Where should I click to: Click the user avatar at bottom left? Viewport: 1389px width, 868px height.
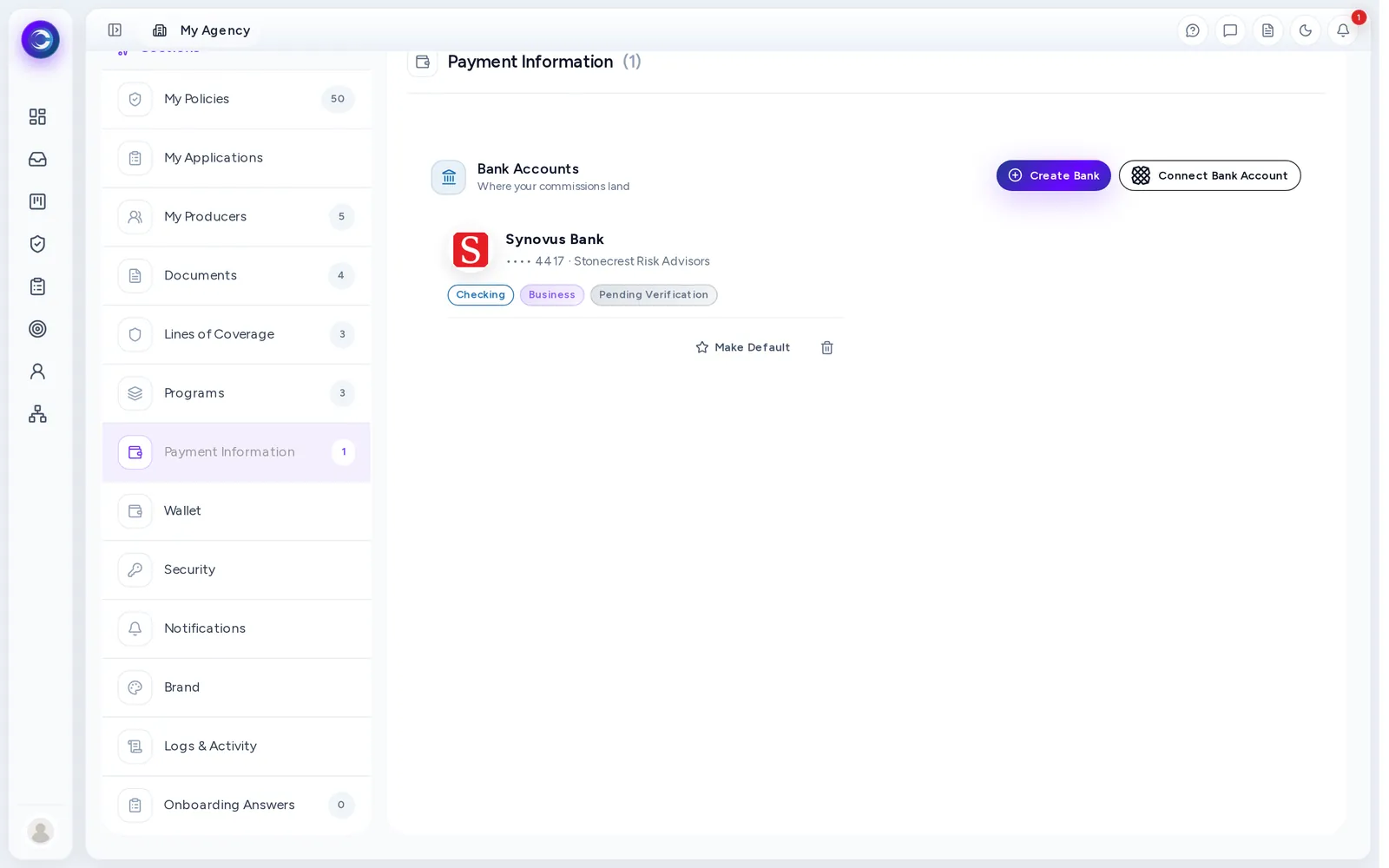40,831
